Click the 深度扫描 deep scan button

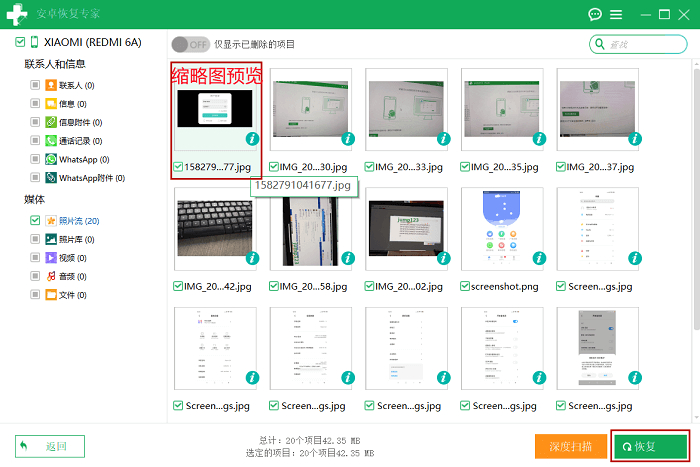pyautogui.click(x=571, y=446)
